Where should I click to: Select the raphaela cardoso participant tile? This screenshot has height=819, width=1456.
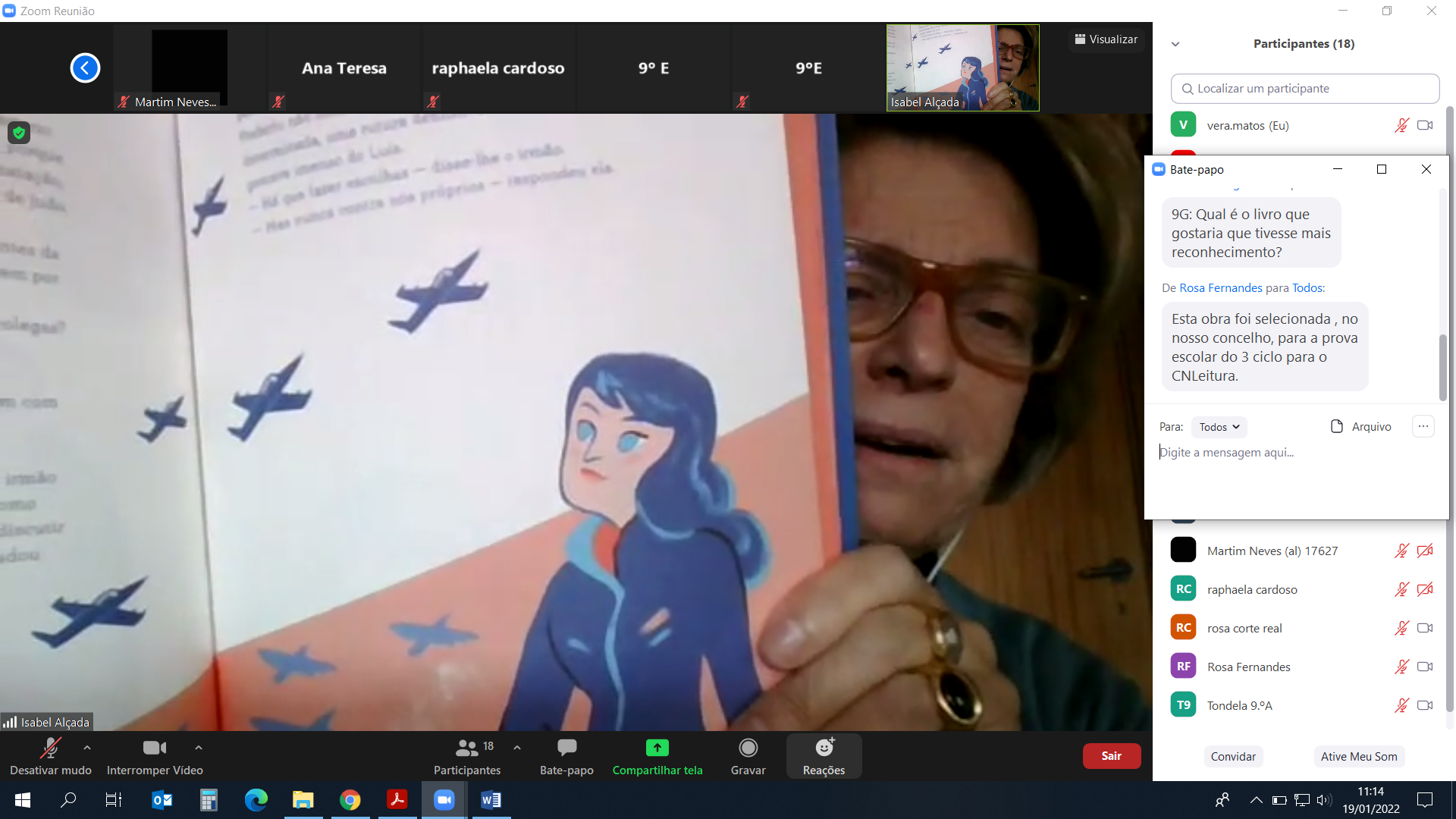tap(498, 68)
